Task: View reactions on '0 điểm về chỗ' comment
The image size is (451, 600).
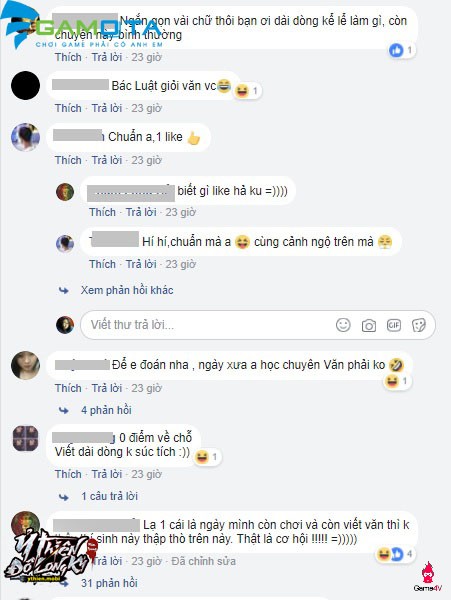Action: coord(207,457)
